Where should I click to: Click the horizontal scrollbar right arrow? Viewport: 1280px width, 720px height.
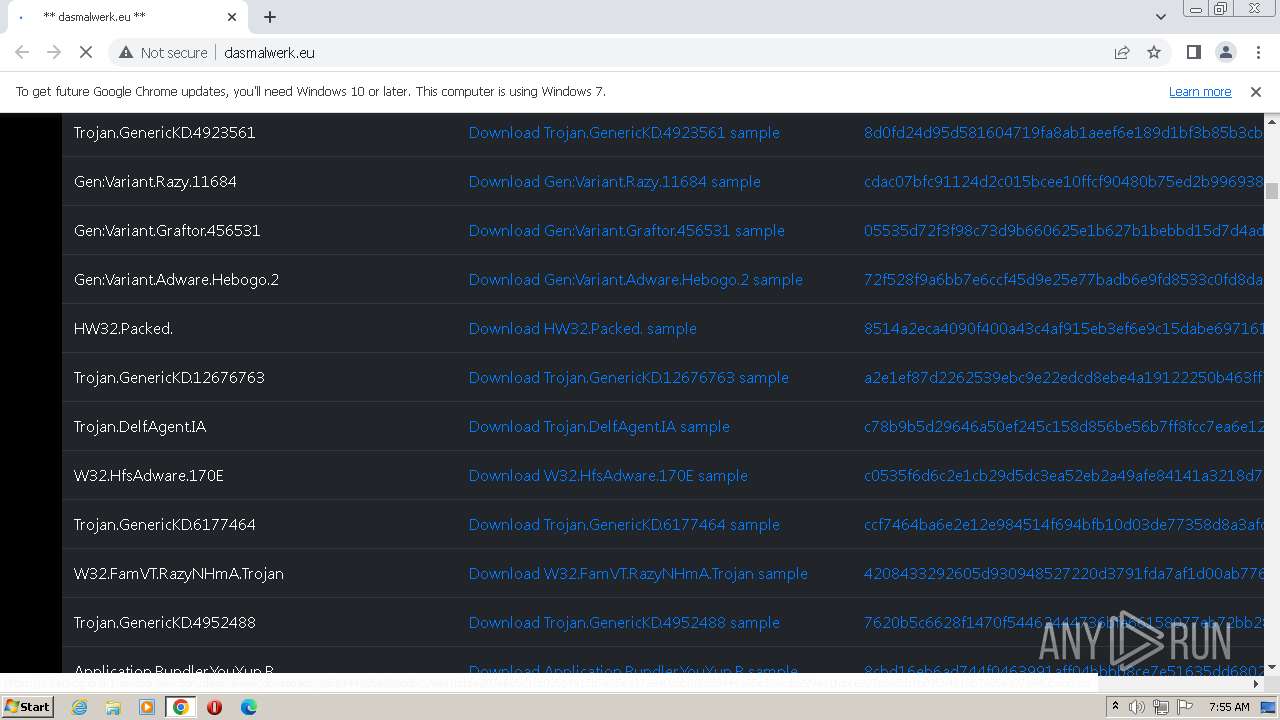pos(1257,684)
